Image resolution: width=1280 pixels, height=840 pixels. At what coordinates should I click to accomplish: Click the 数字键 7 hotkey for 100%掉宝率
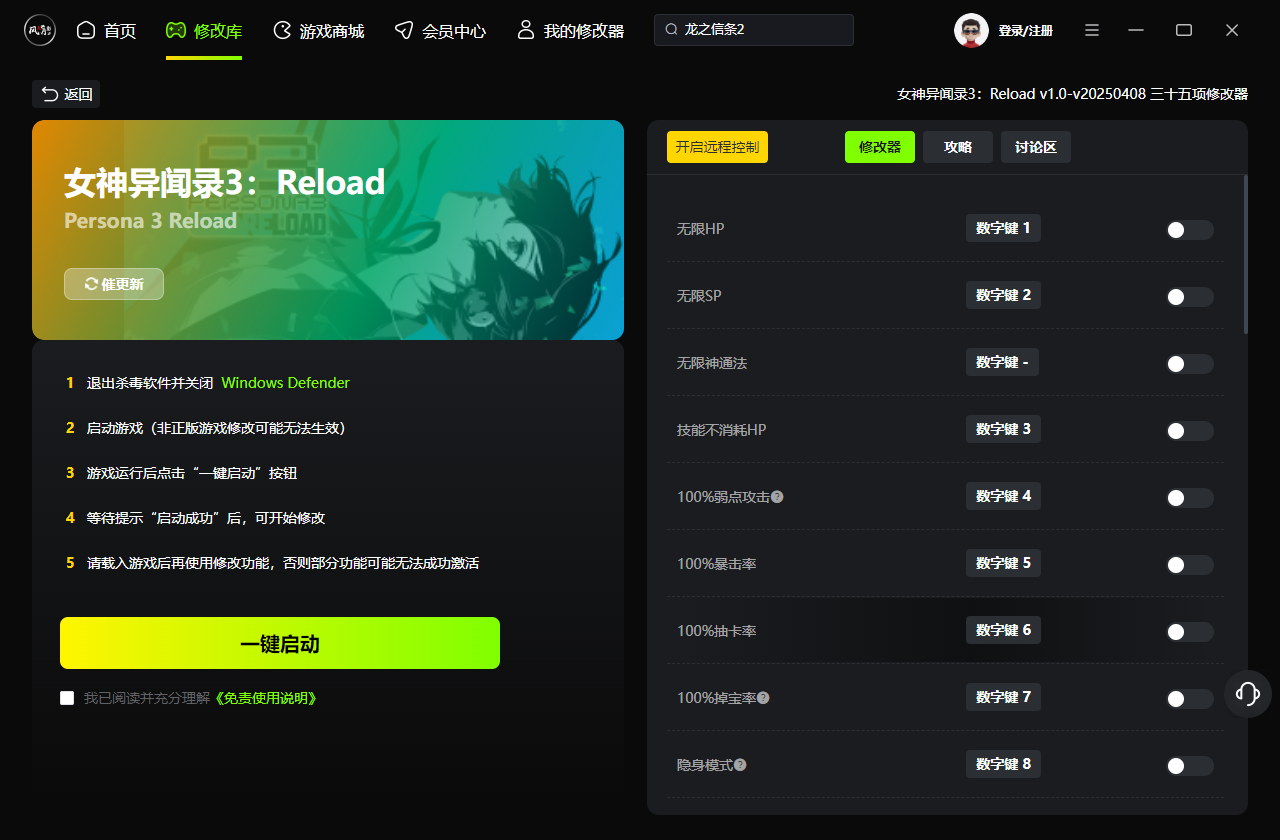pyautogui.click(x=1003, y=697)
